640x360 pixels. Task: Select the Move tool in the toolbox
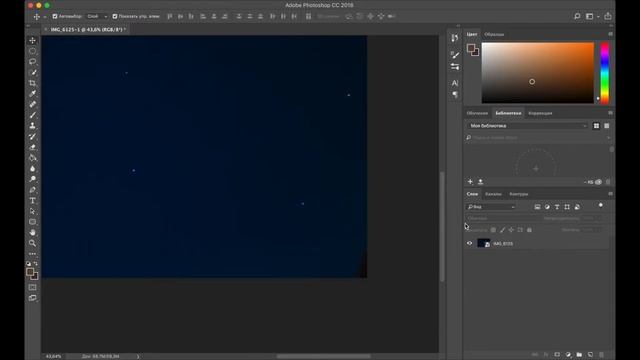tap(32, 40)
